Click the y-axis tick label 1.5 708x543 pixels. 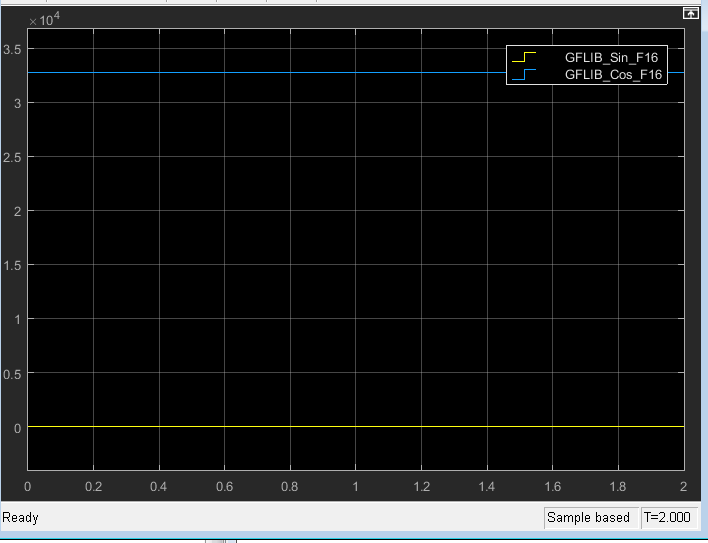click(x=12, y=265)
